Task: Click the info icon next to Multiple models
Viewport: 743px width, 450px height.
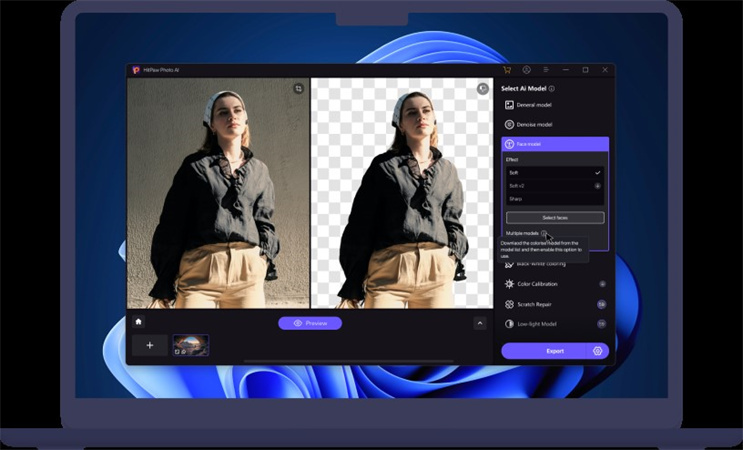Action: click(545, 233)
